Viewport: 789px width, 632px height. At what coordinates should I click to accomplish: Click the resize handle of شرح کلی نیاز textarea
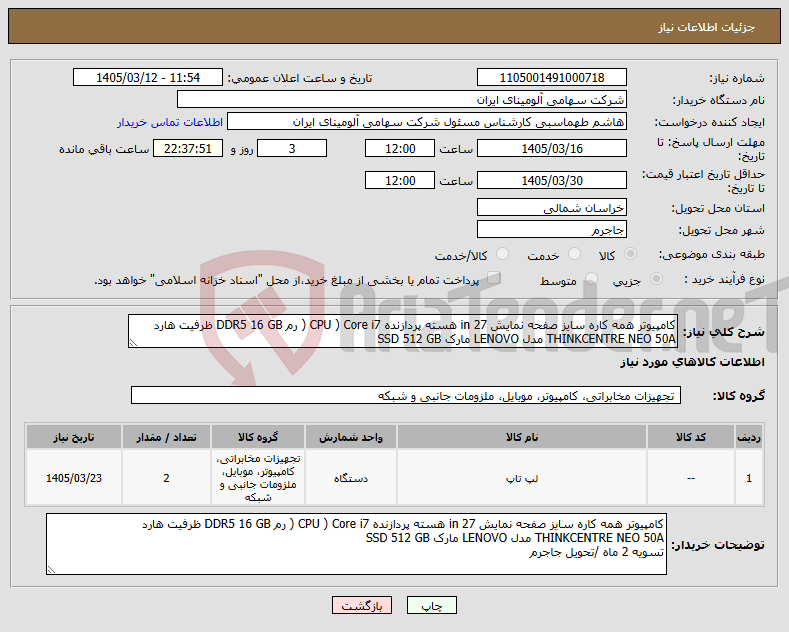[133, 343]
